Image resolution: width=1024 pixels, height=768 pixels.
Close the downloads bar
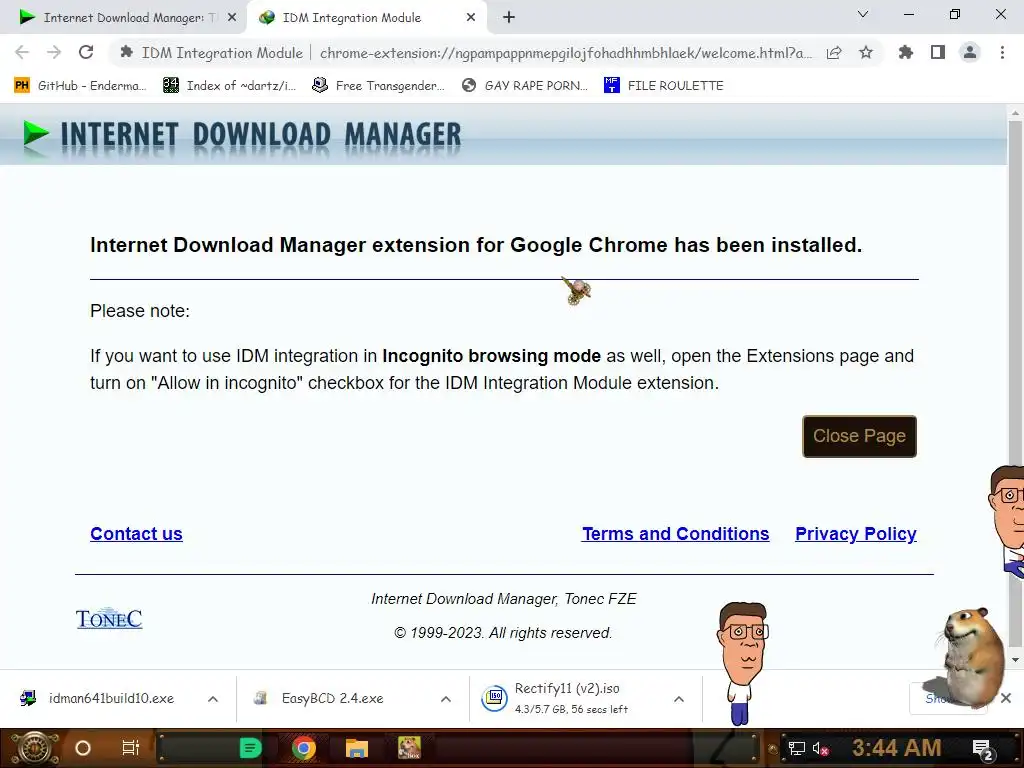1006,699
